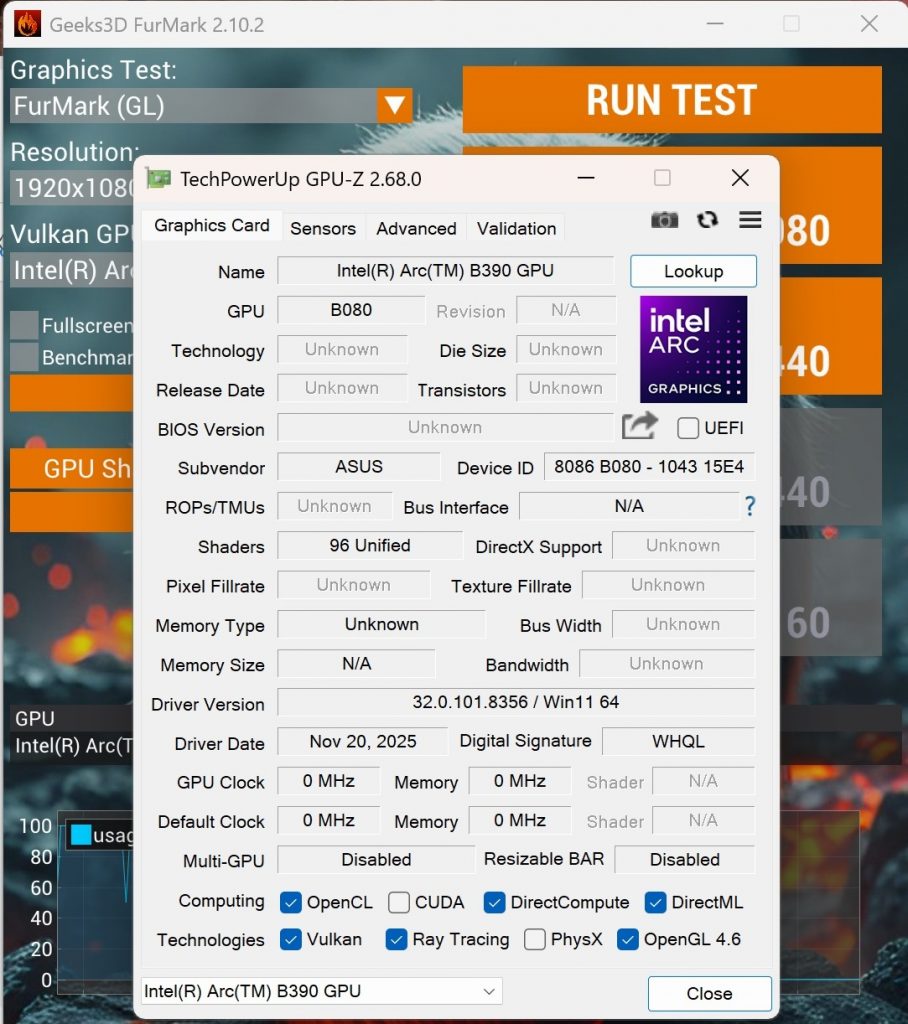Image resolution: width=908 pixels, height=1024 pixels.
Task: Open the Advanced tab
Action: pyautogui.click(x=416, y=228)
